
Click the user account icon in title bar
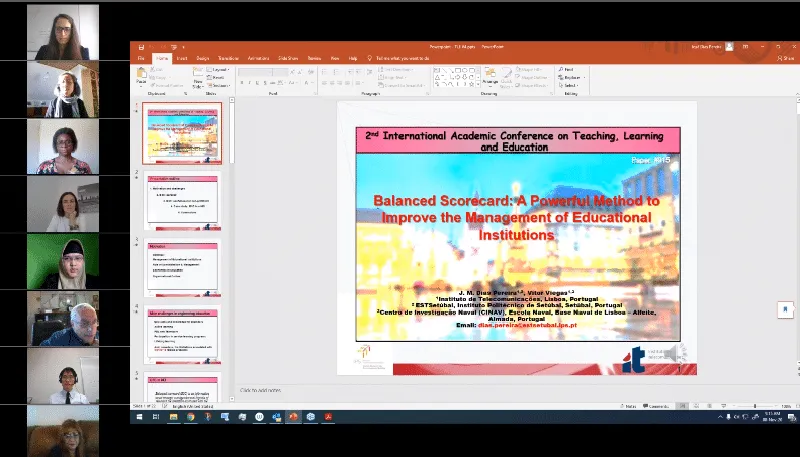coord(730,47)
